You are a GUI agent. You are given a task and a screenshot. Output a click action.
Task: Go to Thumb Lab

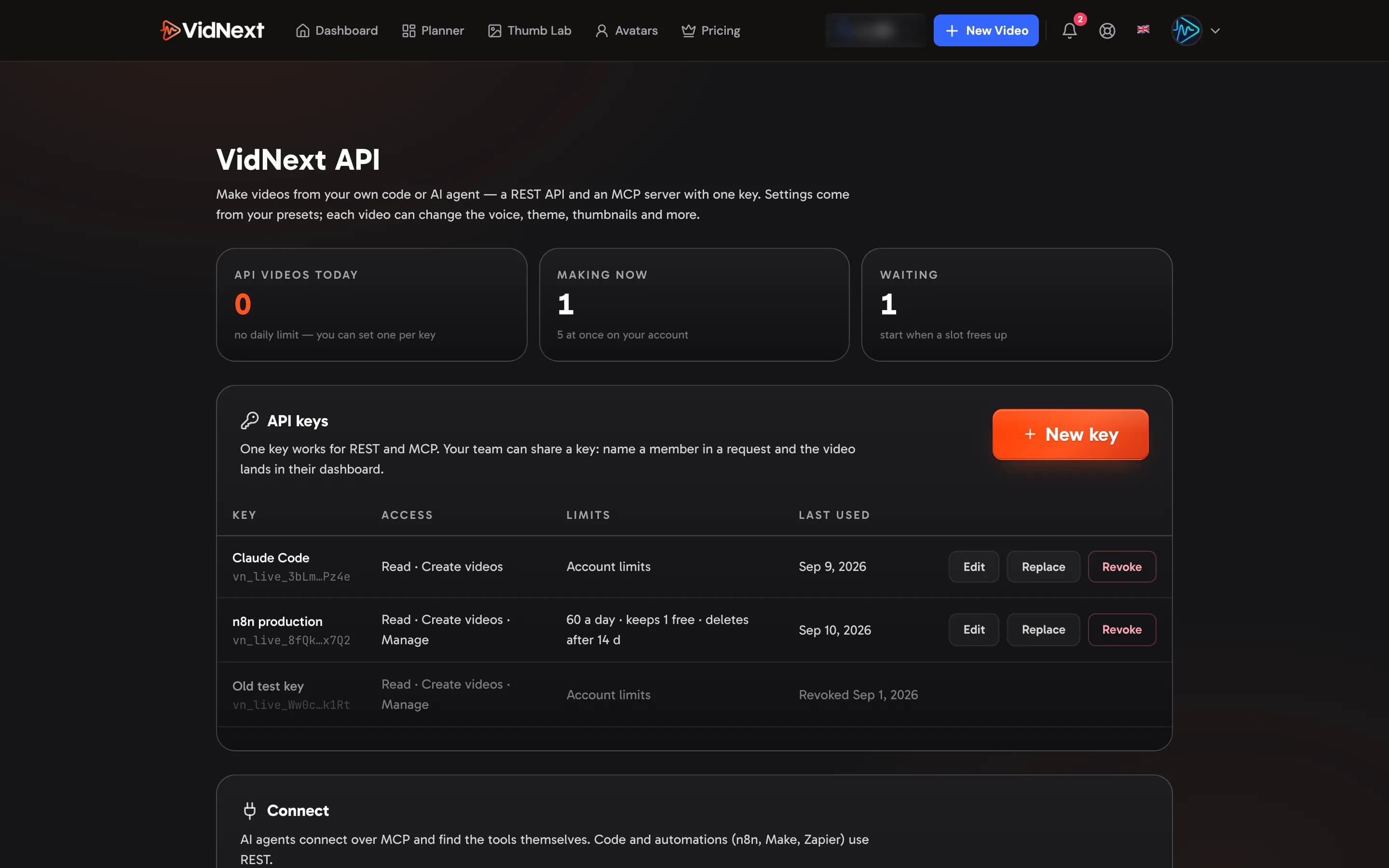click(529, 30)
